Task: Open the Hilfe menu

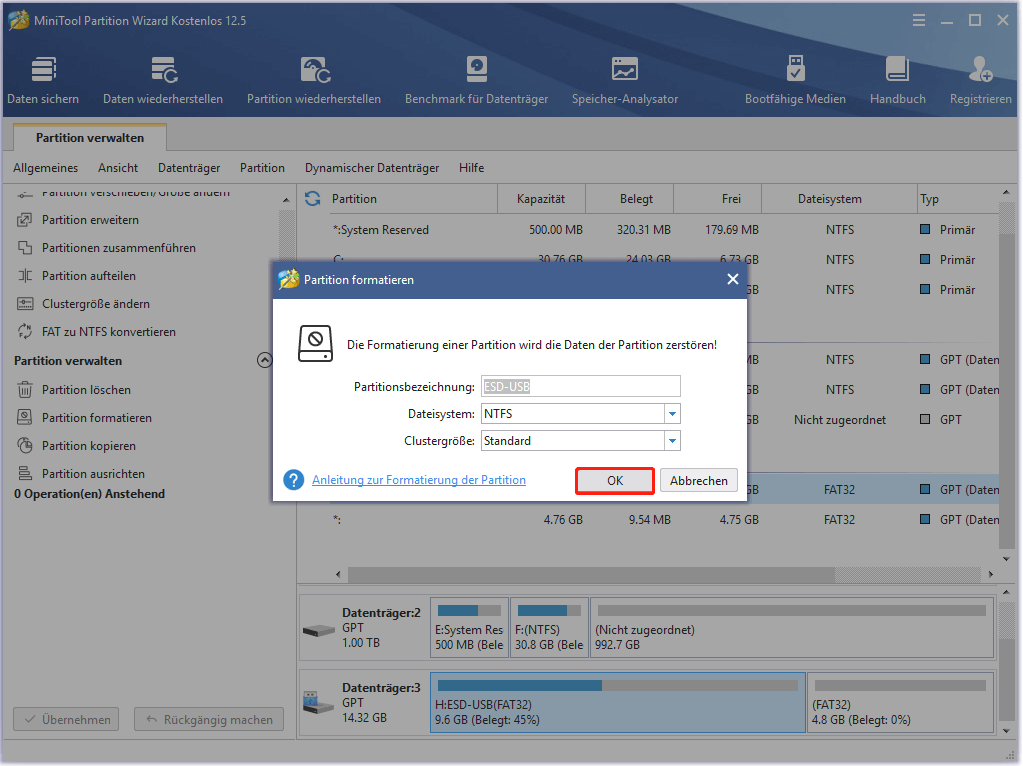Action: tap(471, 168)
